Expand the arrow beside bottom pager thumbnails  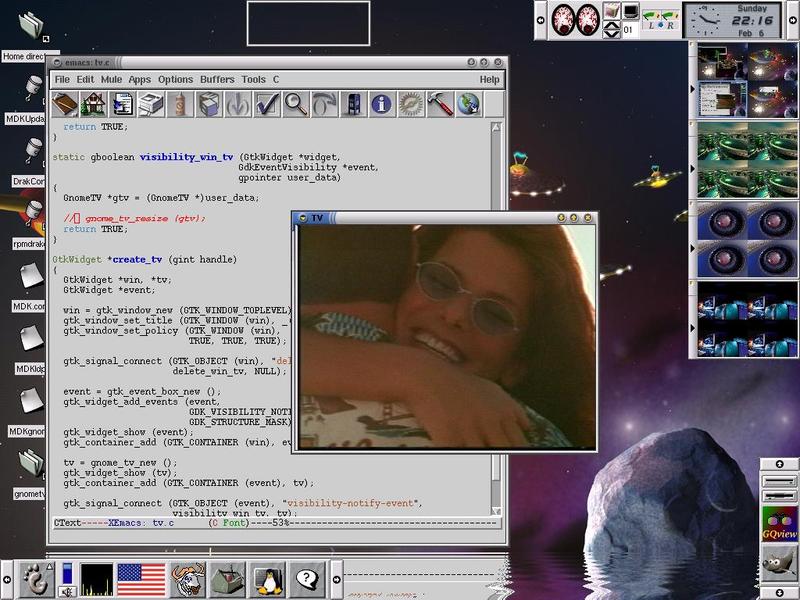[692, 328]
